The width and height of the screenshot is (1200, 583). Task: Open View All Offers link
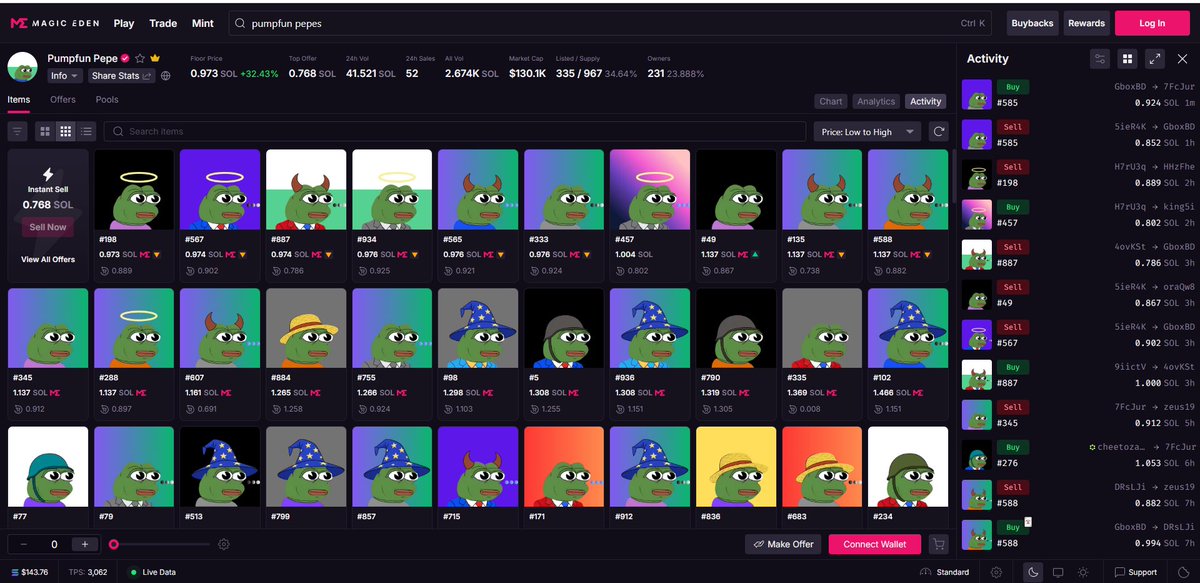click(x=48, y=259)
